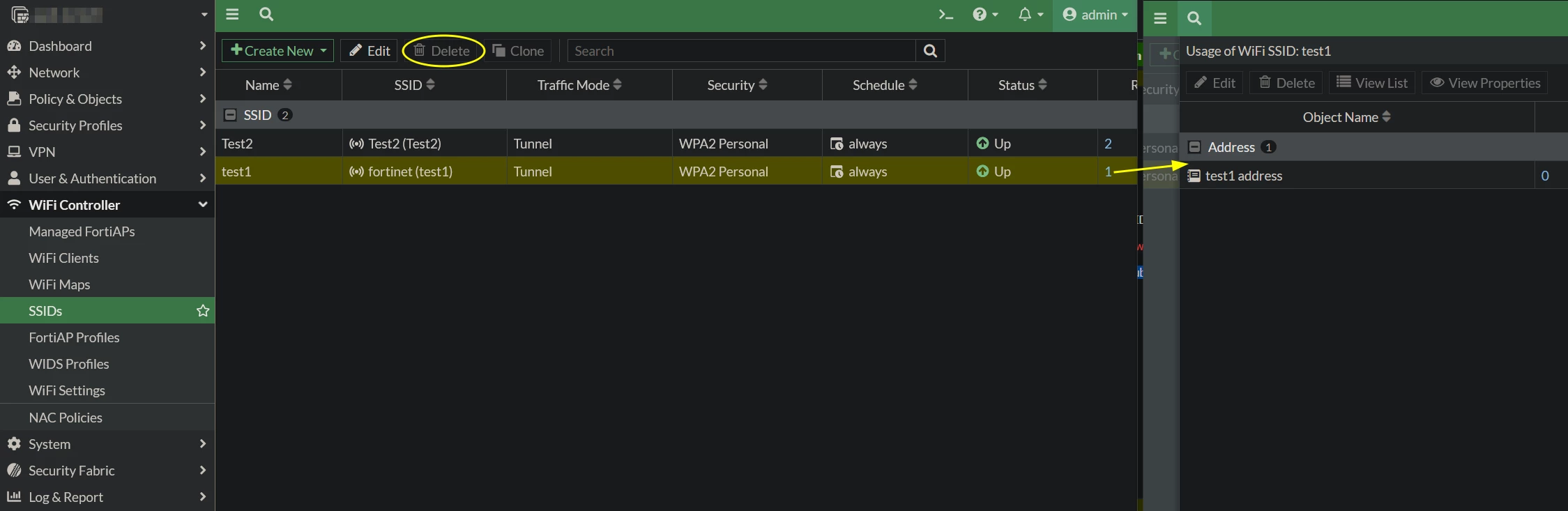Open reference count 1 for test1
Screen dimensions: 1568x511
click(1108, 171)
